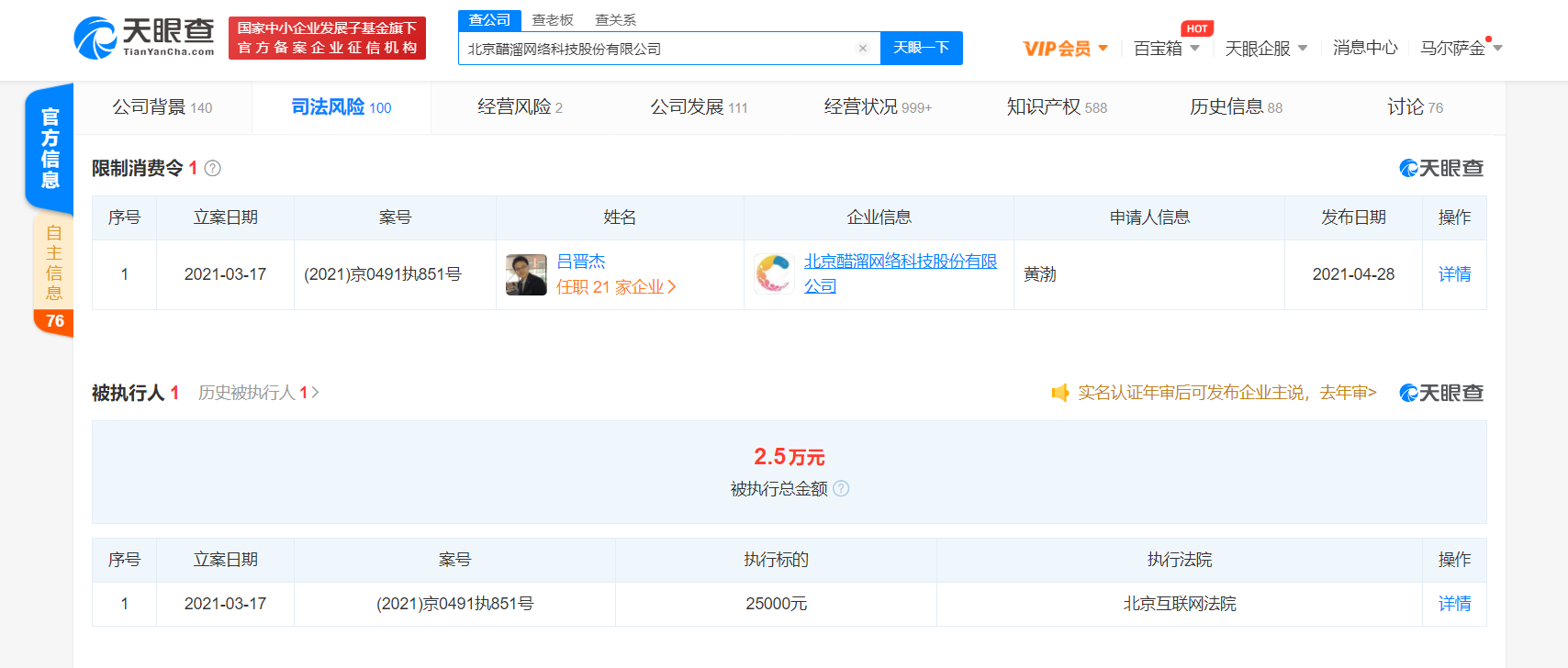Switch to the 公司发展 tab
This screenshot has height=668, width=1568.
click(x=699, y=107)
